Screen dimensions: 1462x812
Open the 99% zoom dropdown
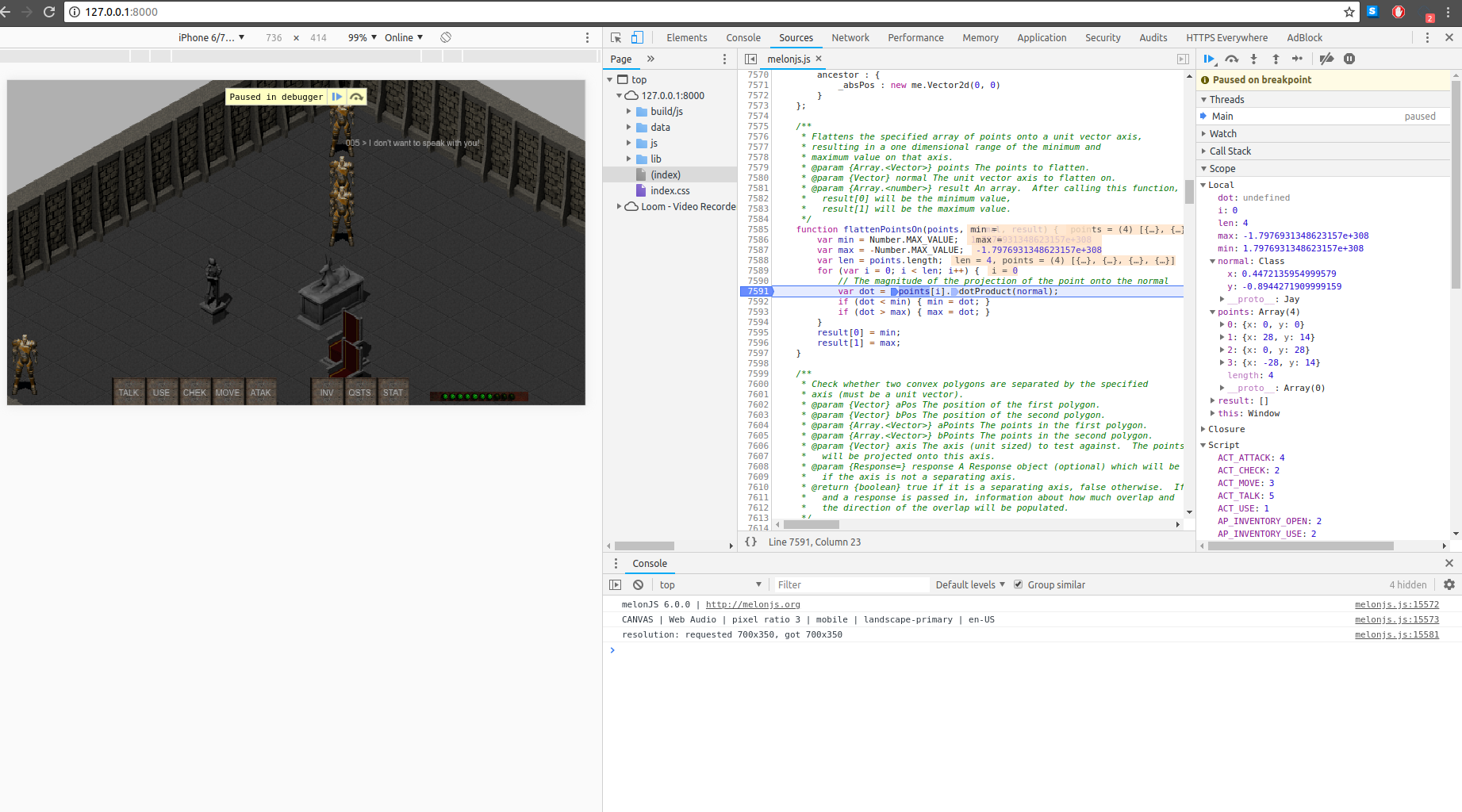[363, 37]
